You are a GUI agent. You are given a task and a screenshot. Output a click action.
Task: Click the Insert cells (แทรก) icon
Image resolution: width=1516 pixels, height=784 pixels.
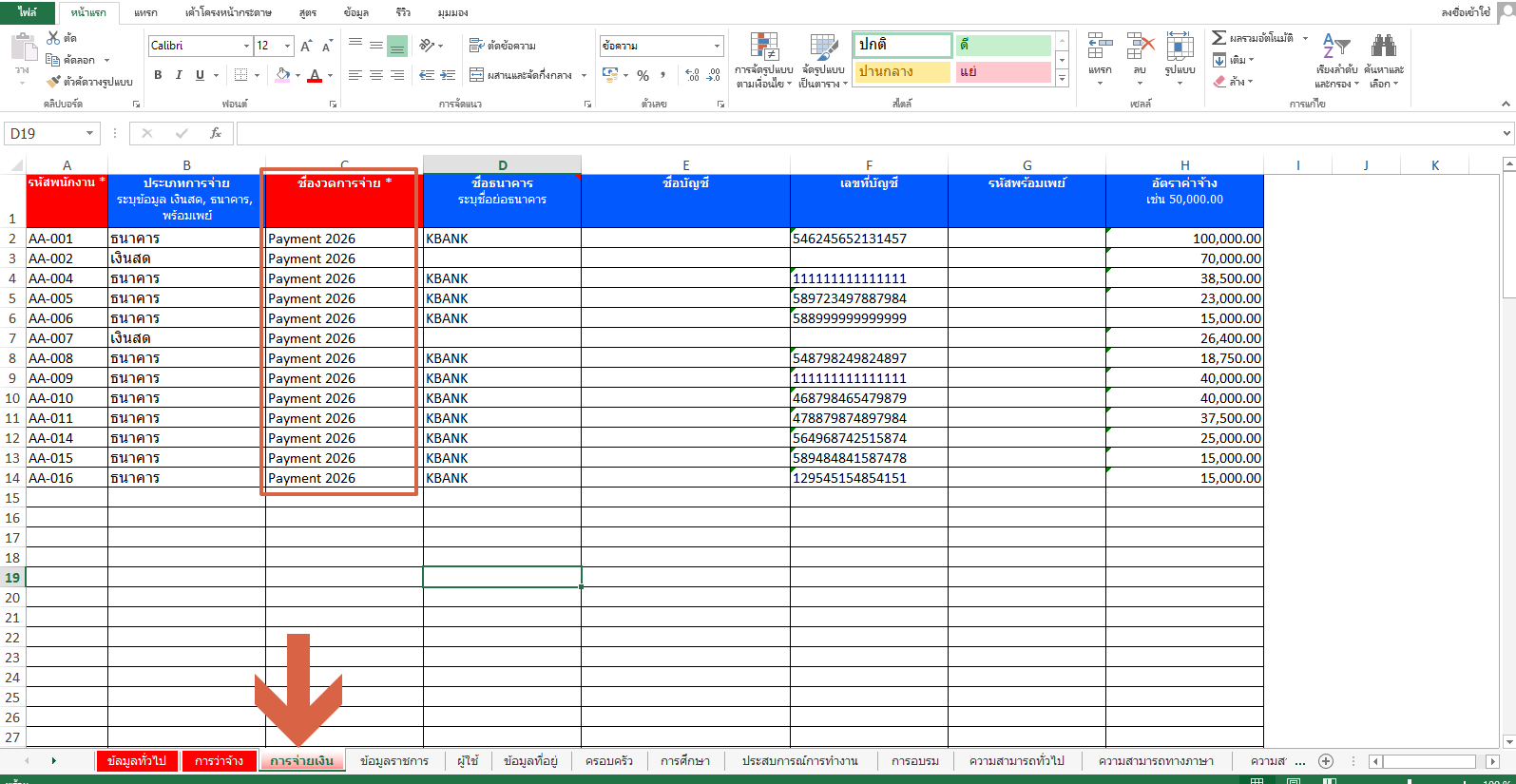pyautogui.click(x=1100, y=46)
